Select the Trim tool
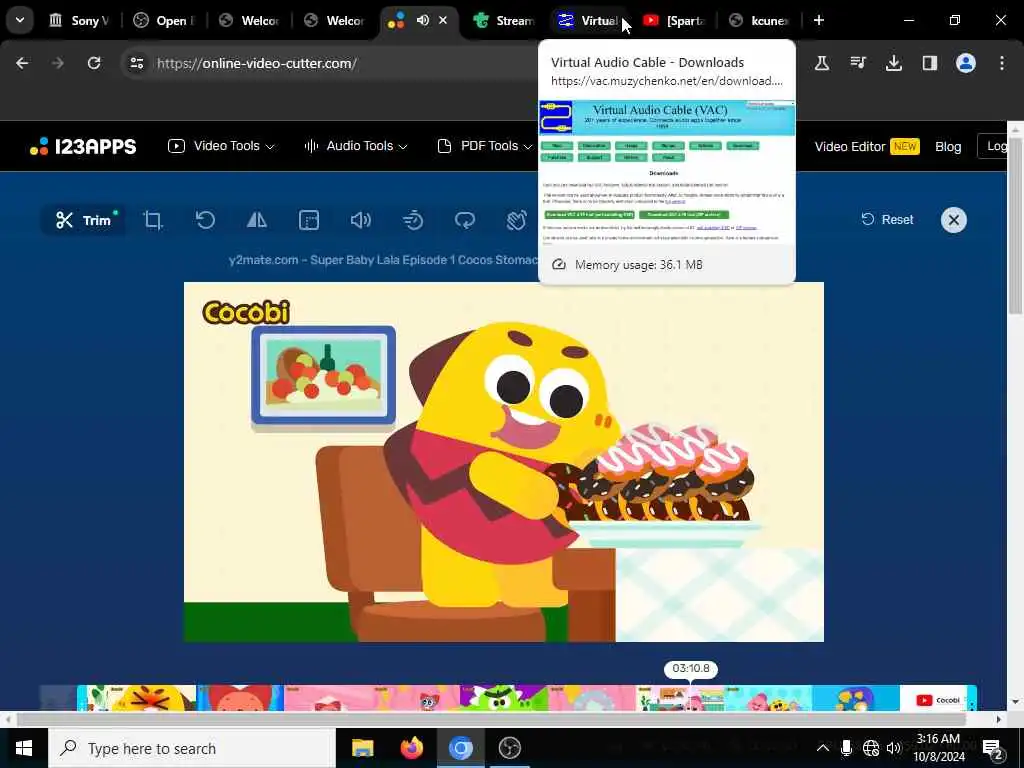Image resolution: width=1024 pixels, height=768 pixels. point(84,220)
